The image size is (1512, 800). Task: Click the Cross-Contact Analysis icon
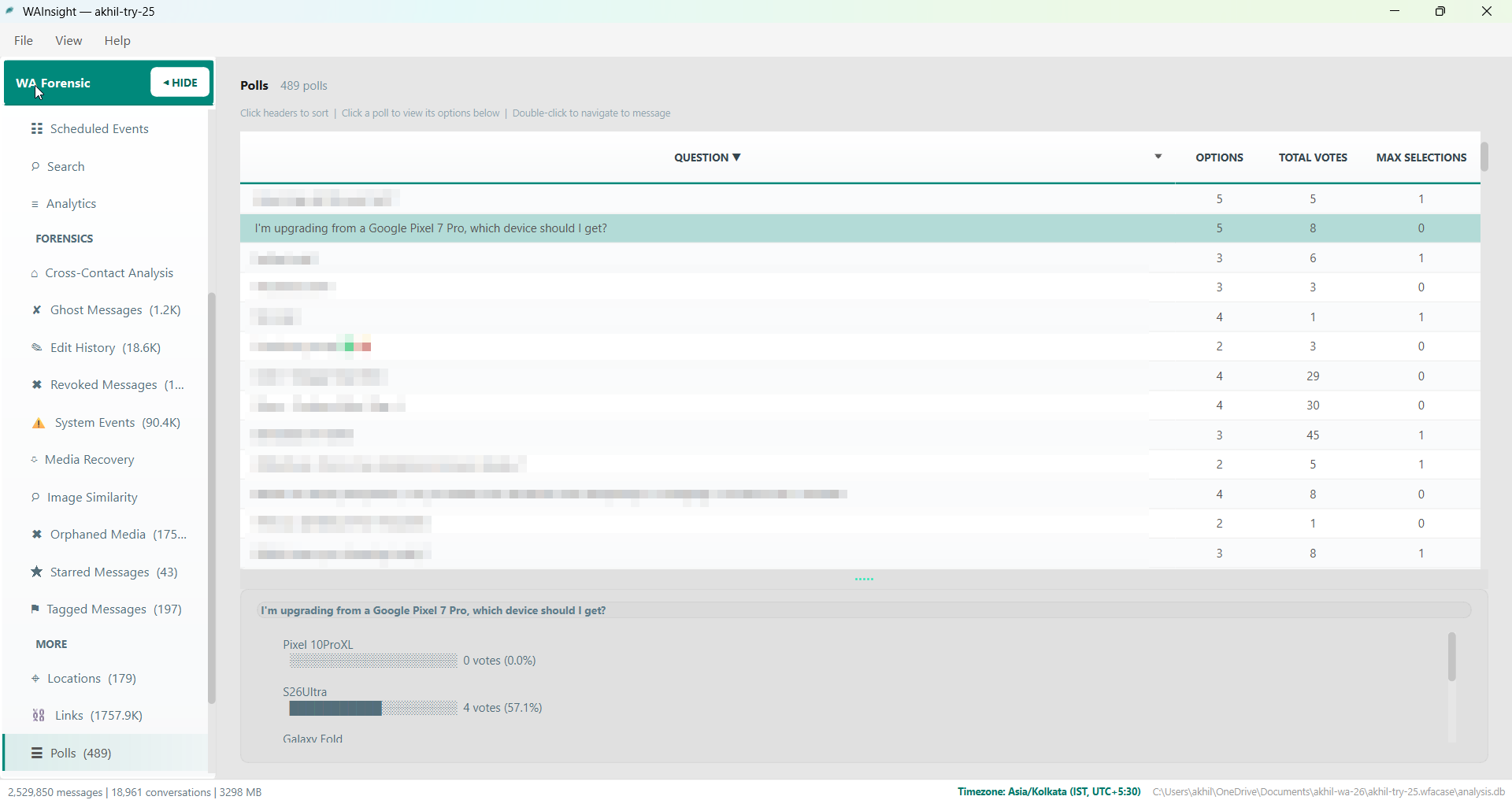tap(35, 274)
